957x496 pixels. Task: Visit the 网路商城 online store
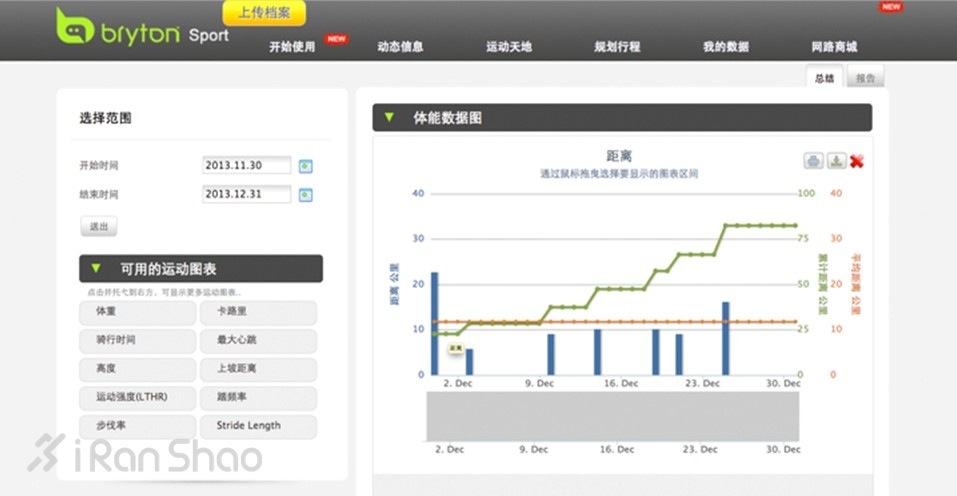pyautogui.click(x=834, y=47)
